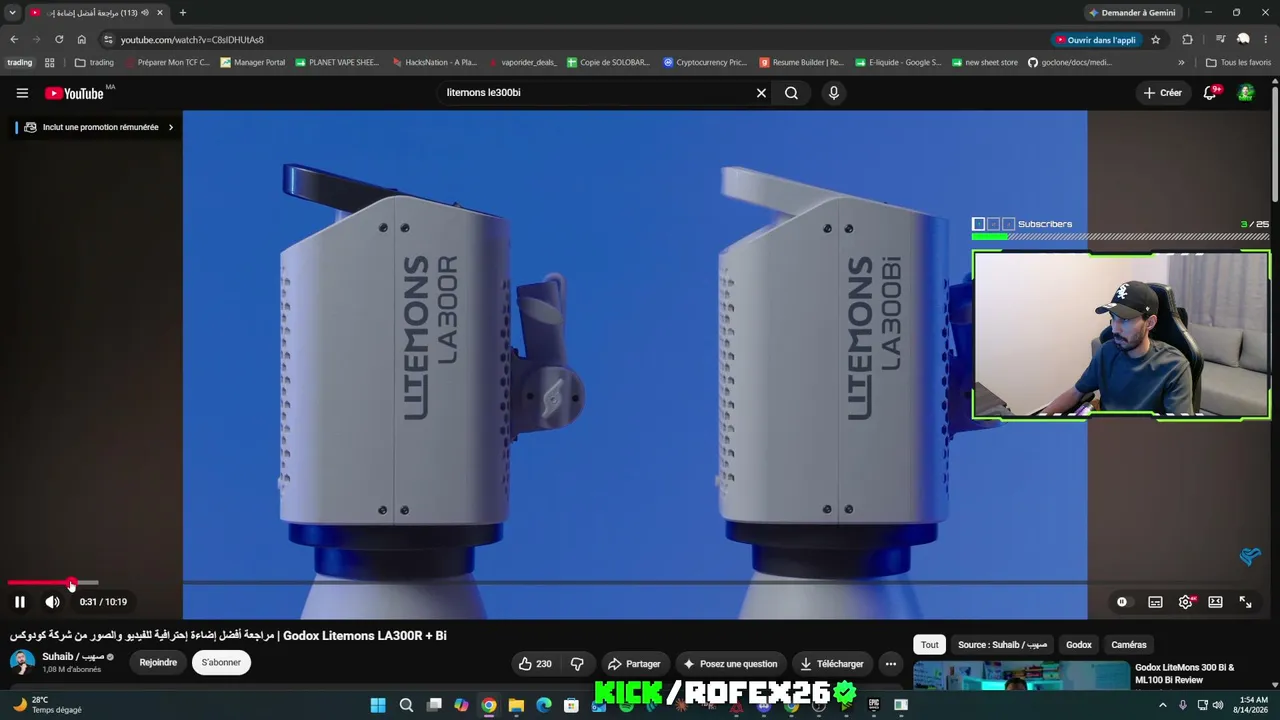Image resolution: width=1280 pixels, height=720 pixels.
Task: Open Tous les favoris folder
Action: point(1238,62)
